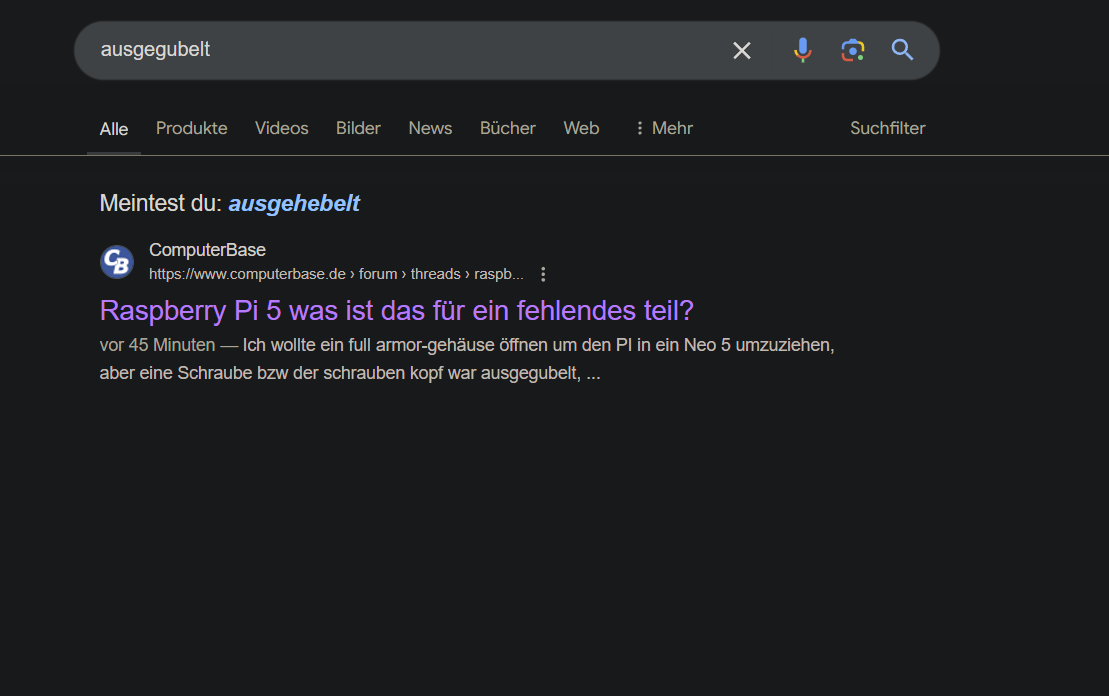The width and height of the screenshot is (1109, 696).
Task: Switch to the Videos tab
Action: point(281,128)
